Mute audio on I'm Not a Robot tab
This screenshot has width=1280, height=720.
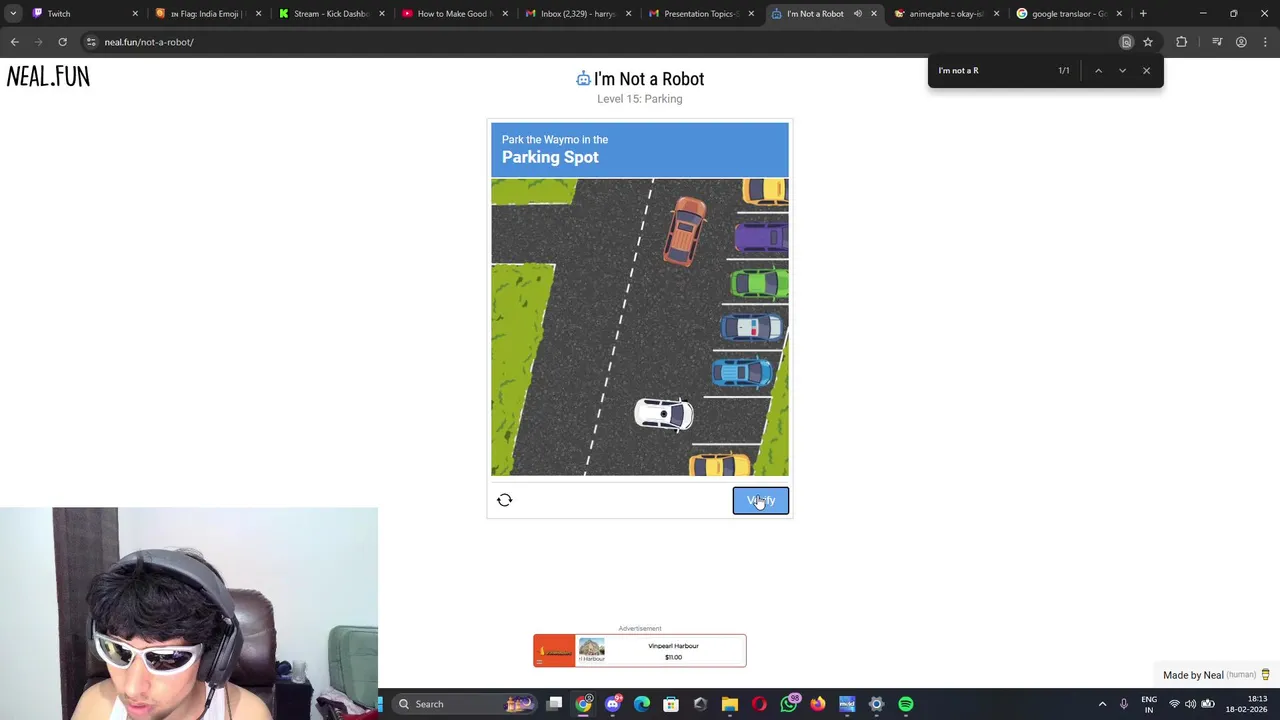pos(857,14)
